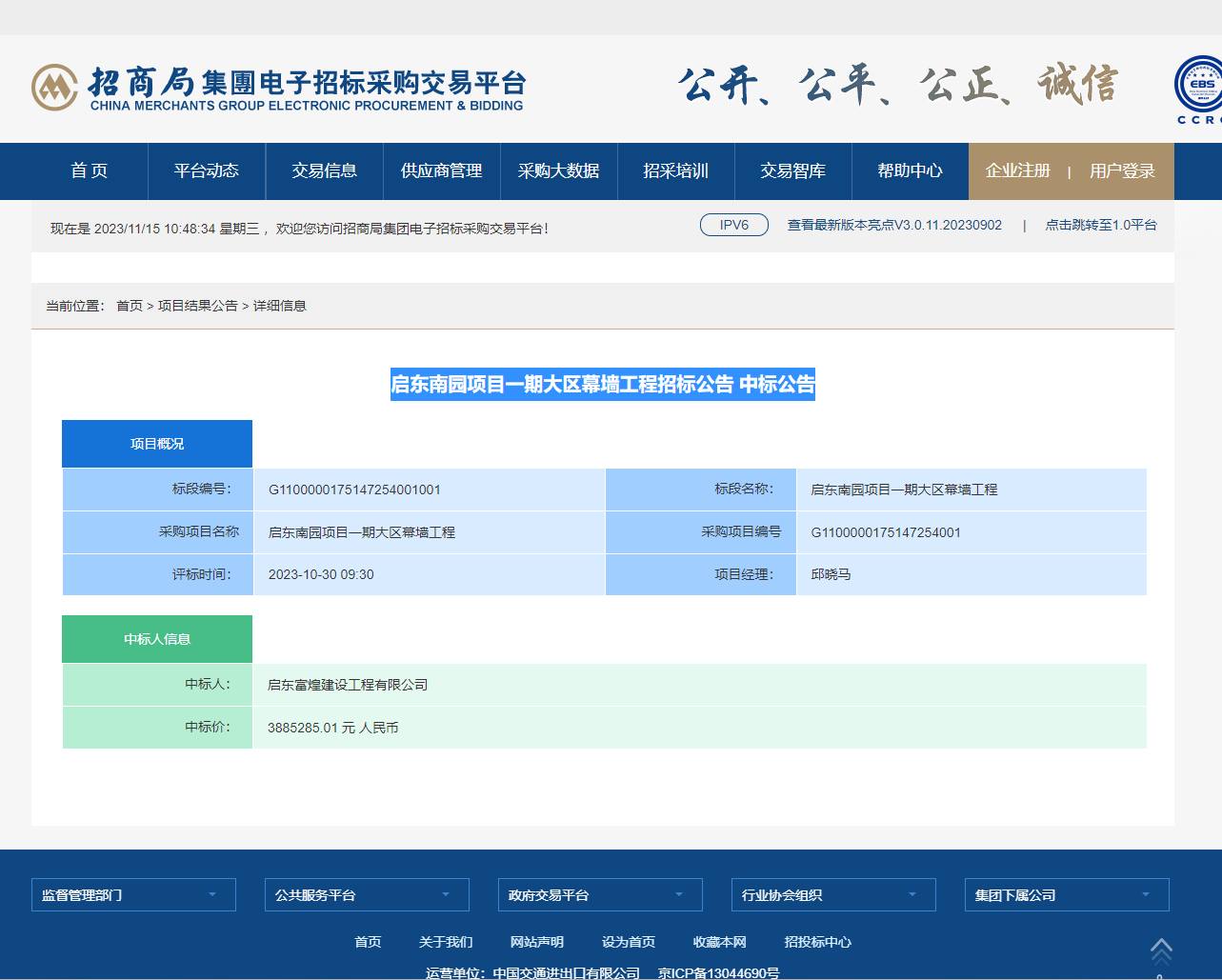
Task: Click the 采购项目名称 value cell
Action: tap(430, 532)
